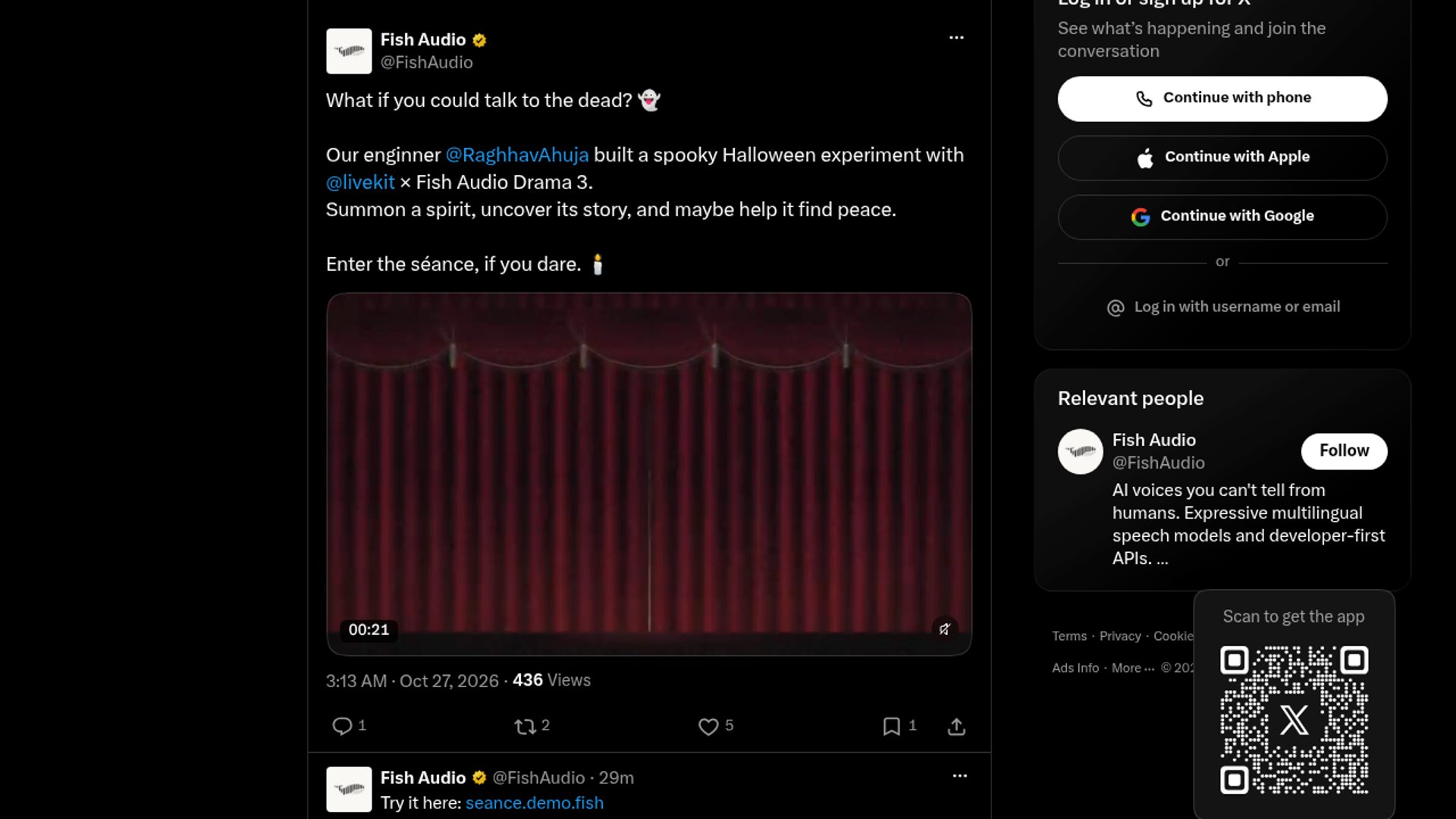Click the 436 Views count

pos(551,680)
